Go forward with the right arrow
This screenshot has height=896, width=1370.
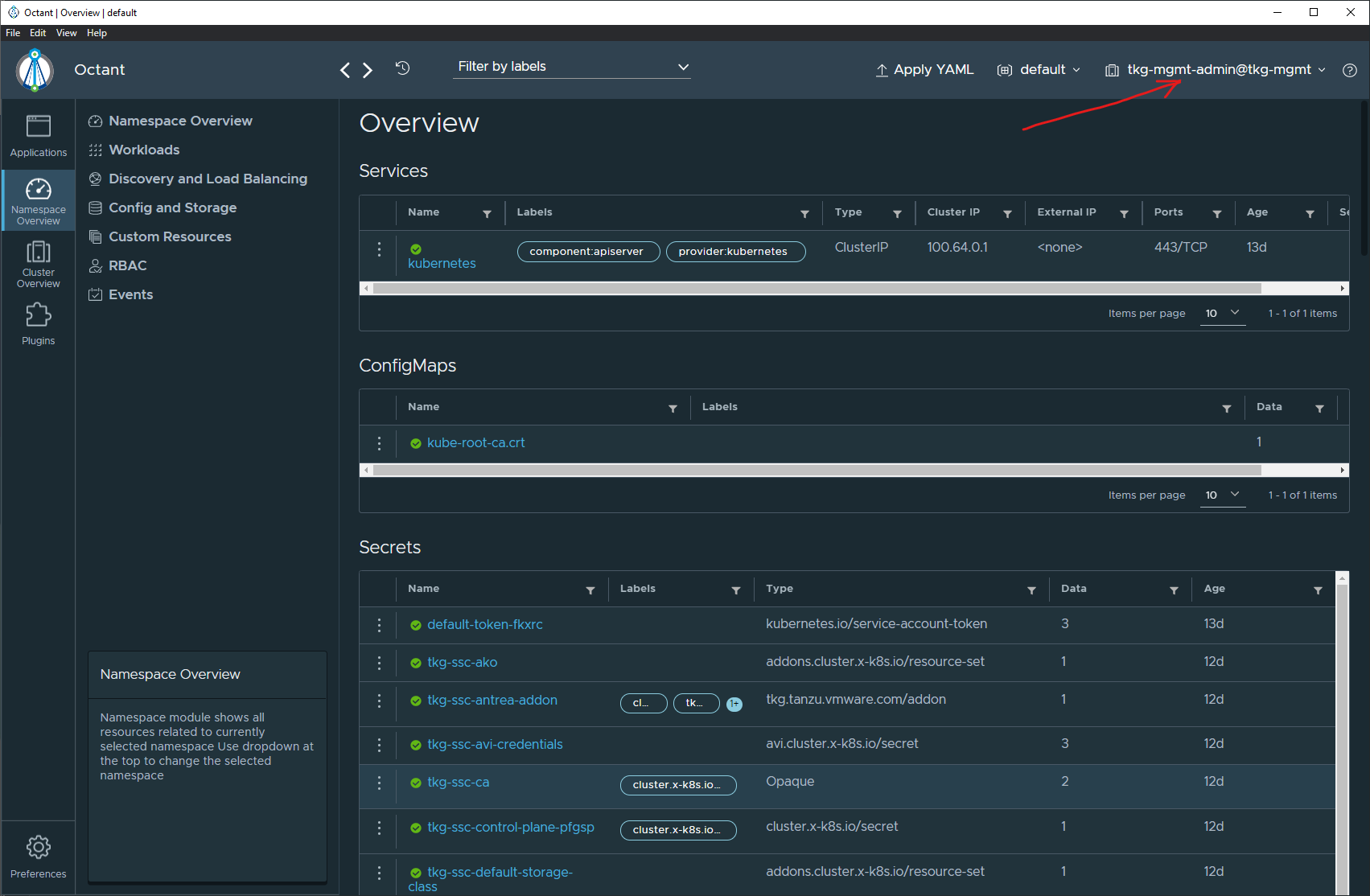[368, 70]
